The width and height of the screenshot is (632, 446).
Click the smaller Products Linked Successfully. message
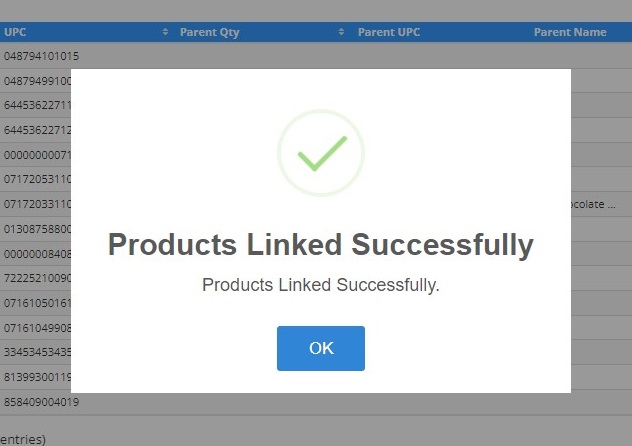click(321, 285)
